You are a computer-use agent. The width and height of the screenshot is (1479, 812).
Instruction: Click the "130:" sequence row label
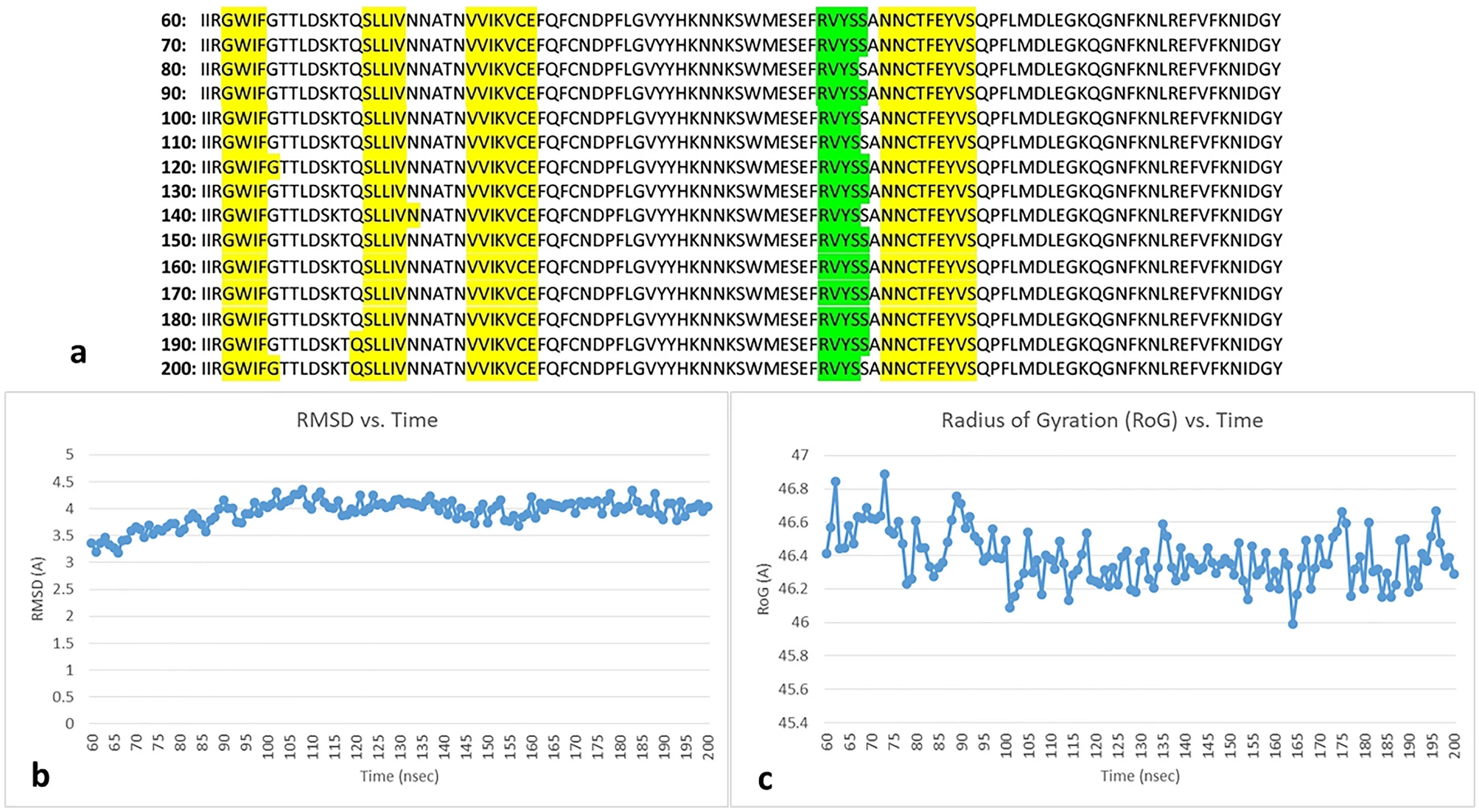point(179,192)
